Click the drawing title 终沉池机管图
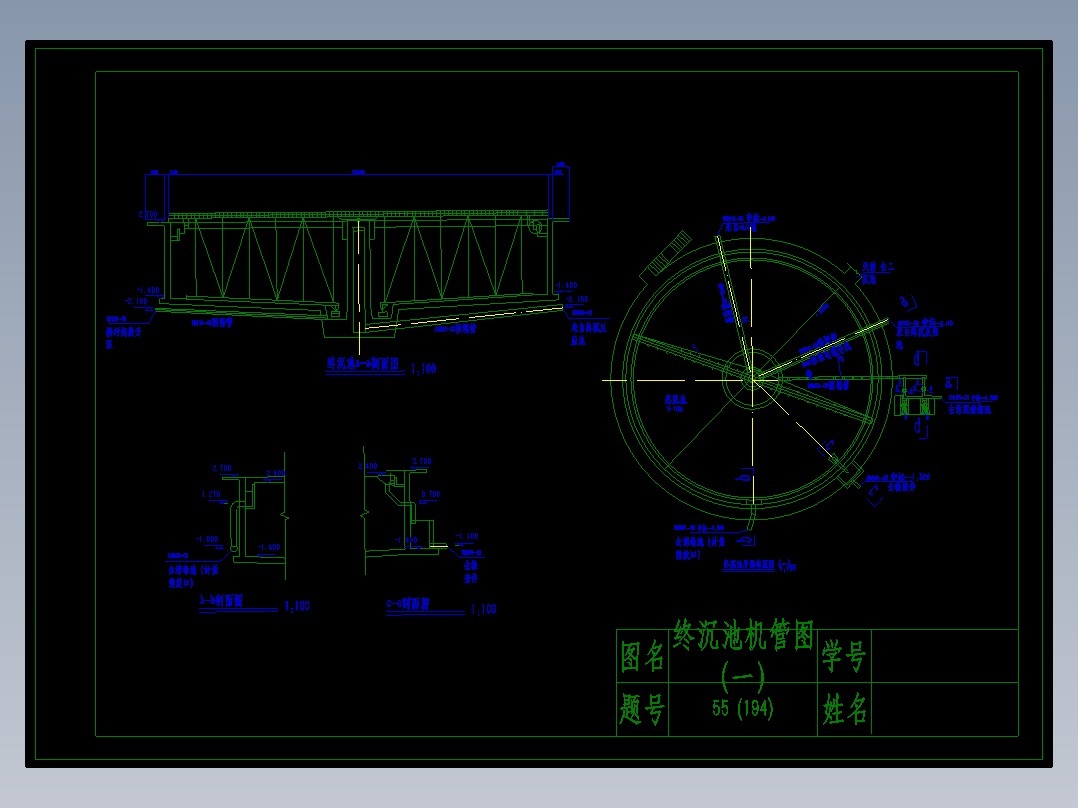The height and width of the screenshot is (808, 1078). [x=743, y=635]
